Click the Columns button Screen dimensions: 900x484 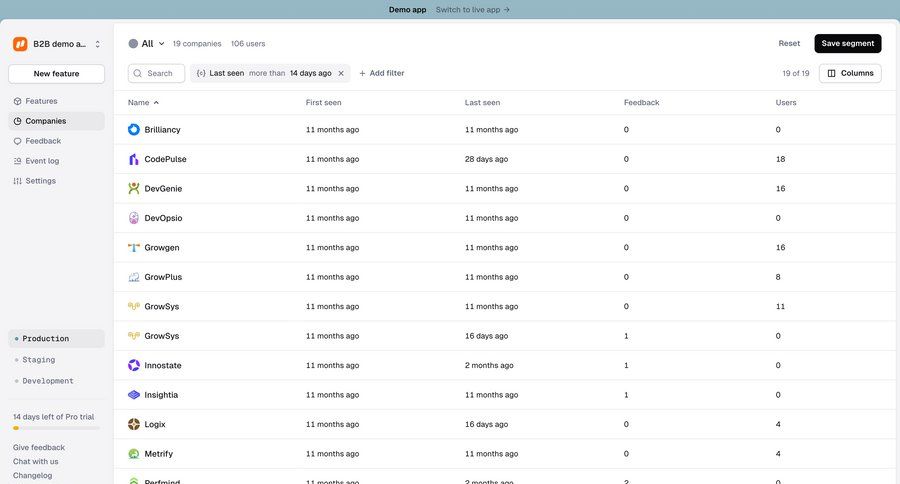click(850, 73)
